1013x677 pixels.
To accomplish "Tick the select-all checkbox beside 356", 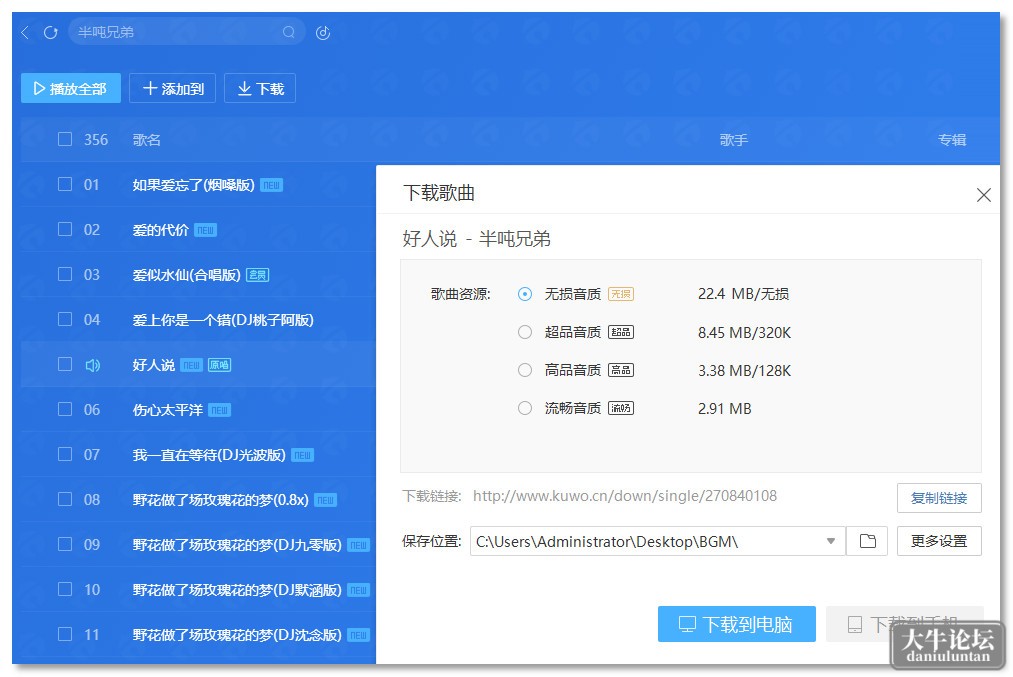I will [65, 140].
